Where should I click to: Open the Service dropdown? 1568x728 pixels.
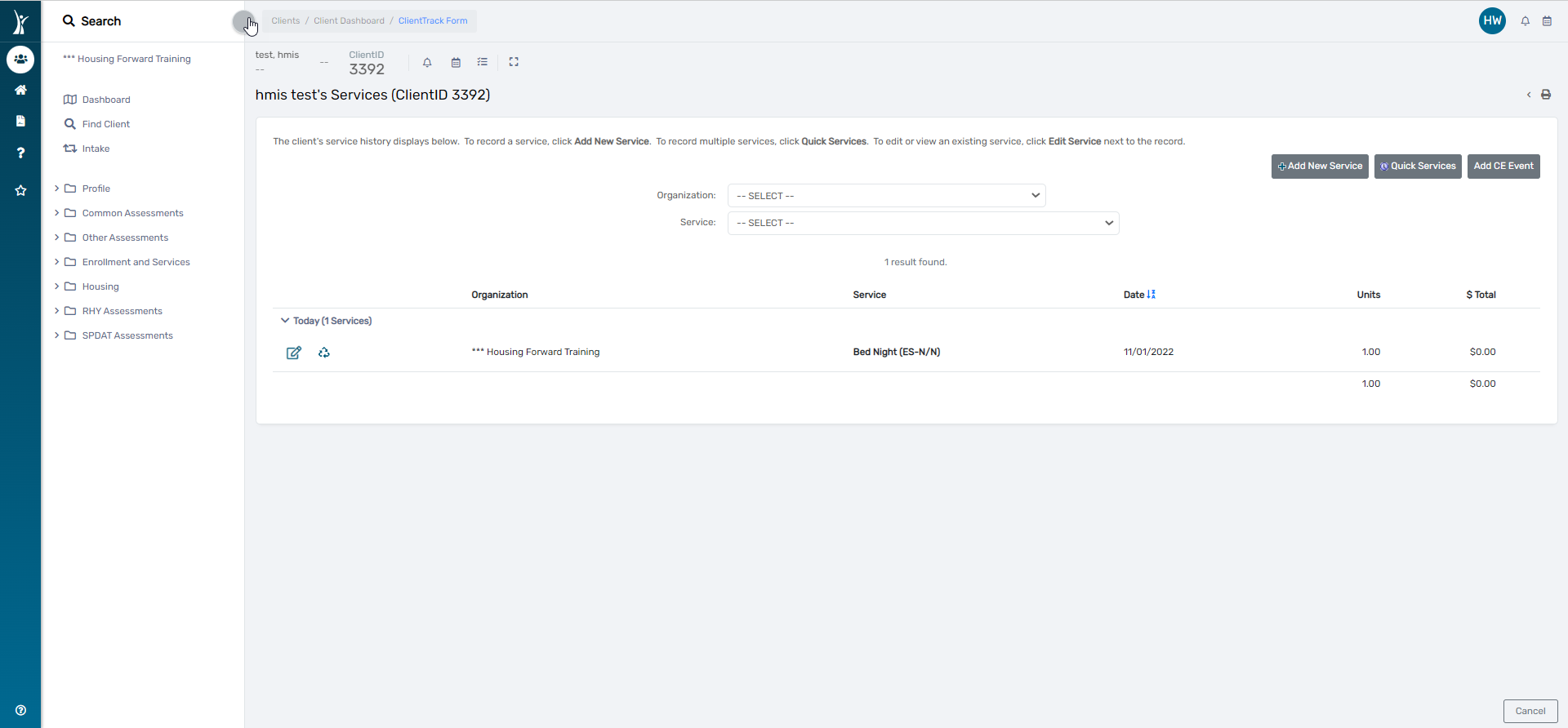(x=923, y=223)
